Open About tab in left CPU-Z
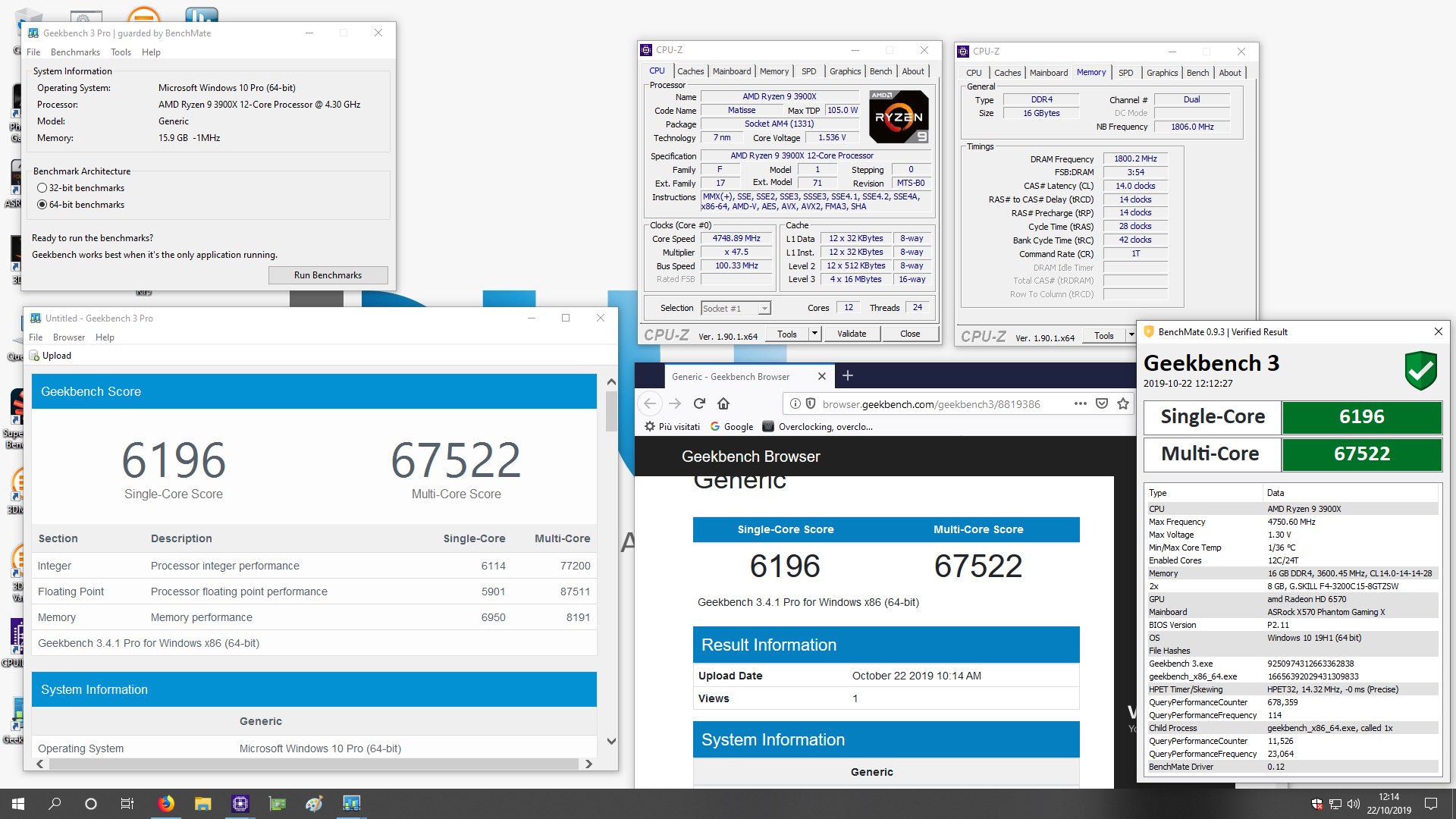 (913, 71)
